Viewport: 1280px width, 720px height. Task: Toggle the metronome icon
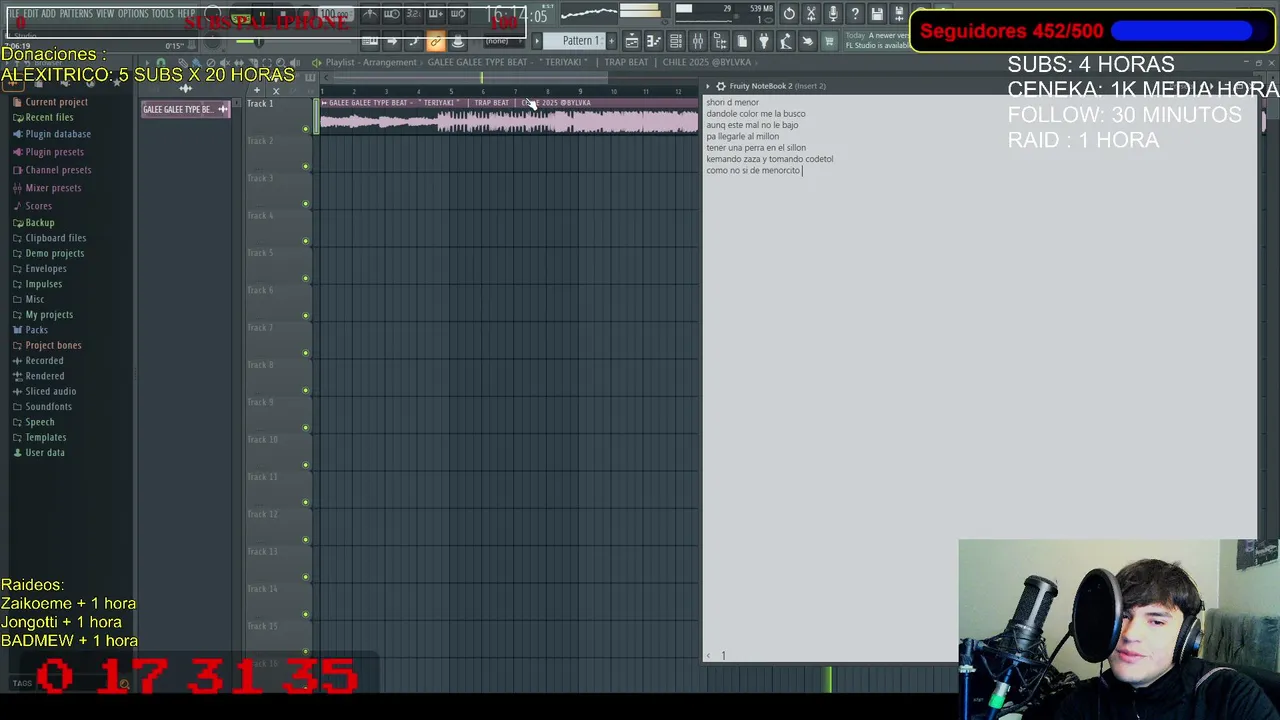point(370,14)
